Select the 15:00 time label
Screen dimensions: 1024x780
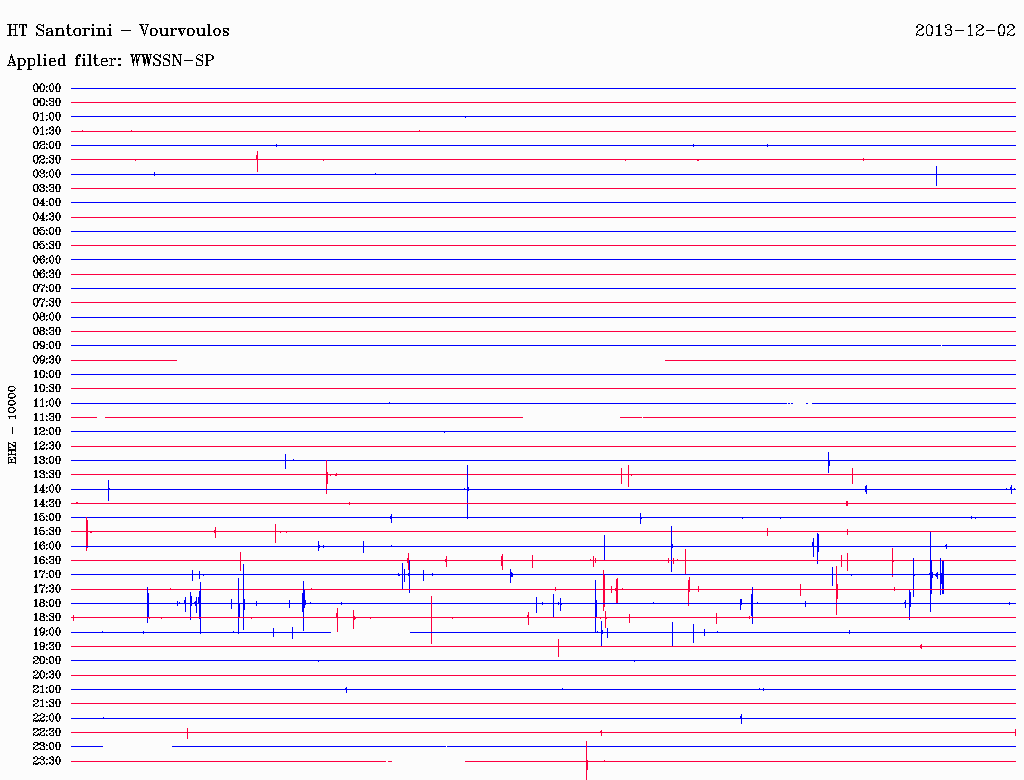pos(47,517)
